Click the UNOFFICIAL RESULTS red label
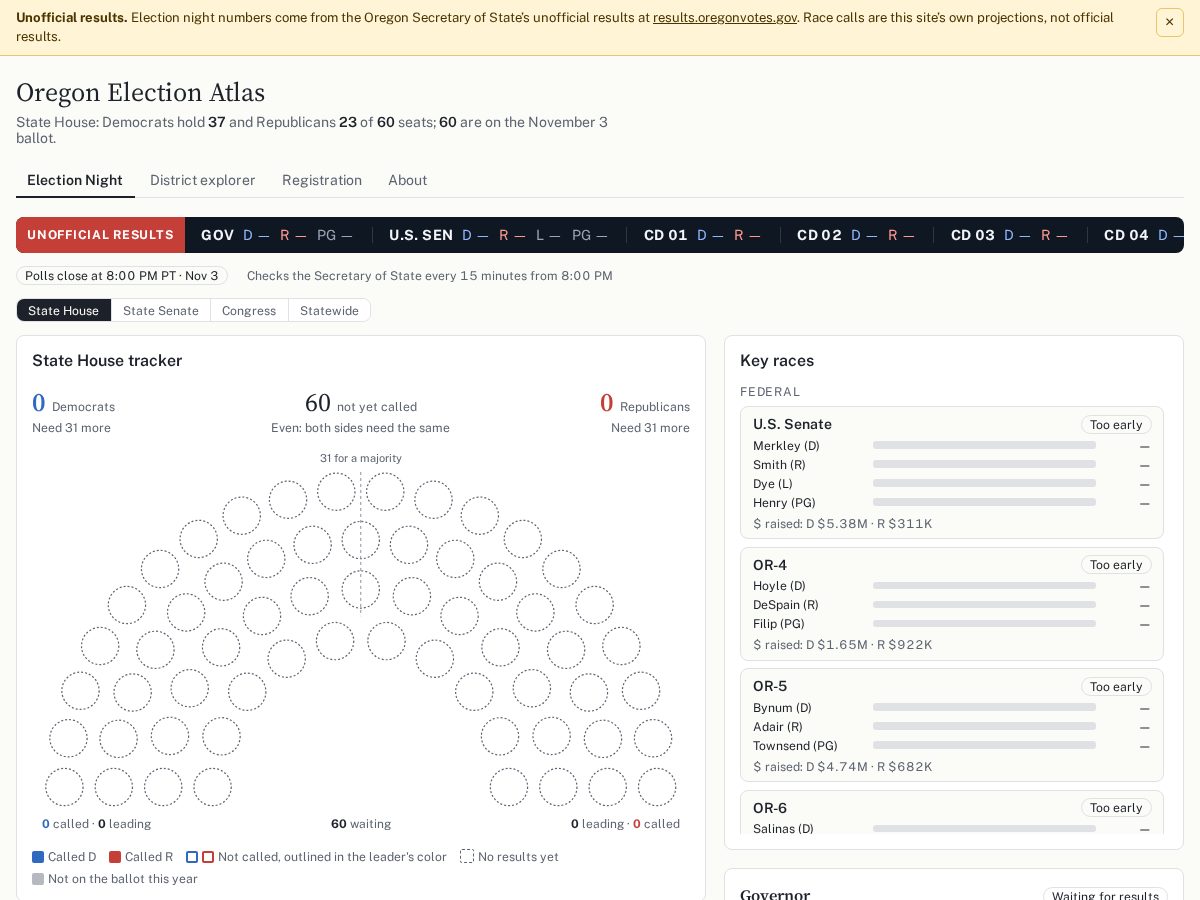Image resolution: width=1200 pixels, height=900 pixels. pyautogui.click(x=100, y=235)
